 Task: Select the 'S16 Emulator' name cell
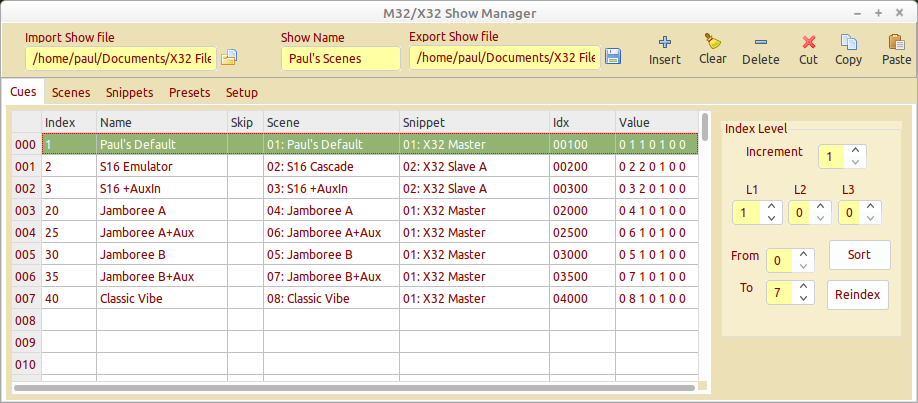162,167
